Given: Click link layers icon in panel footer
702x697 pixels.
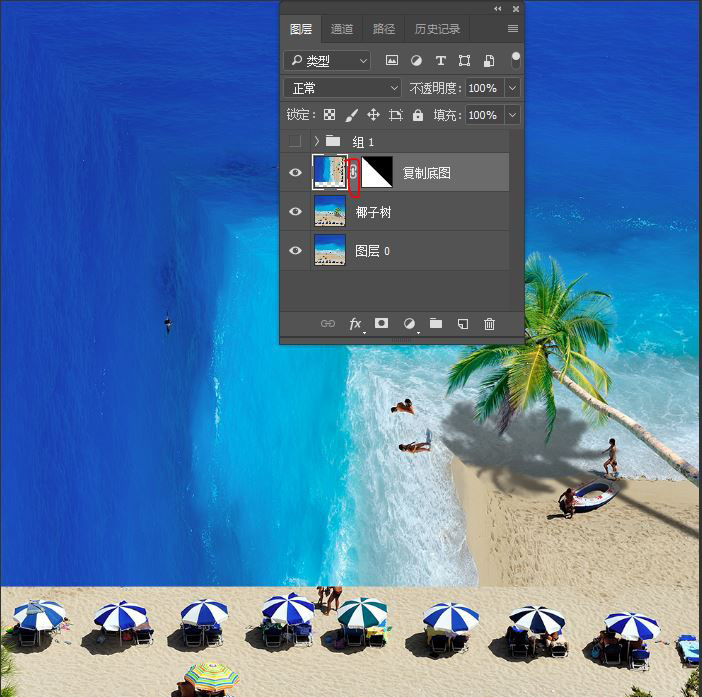Looking at the screenshot, I should [x=328, y=324].
